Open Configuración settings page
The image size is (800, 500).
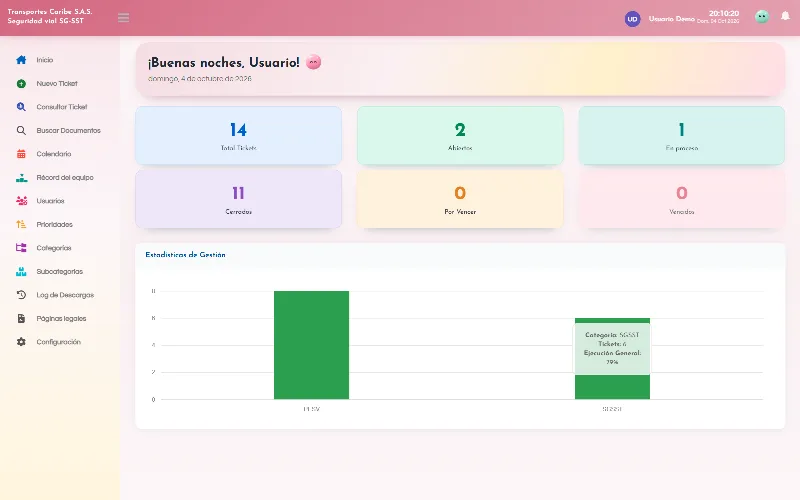(x=60, y=342)
